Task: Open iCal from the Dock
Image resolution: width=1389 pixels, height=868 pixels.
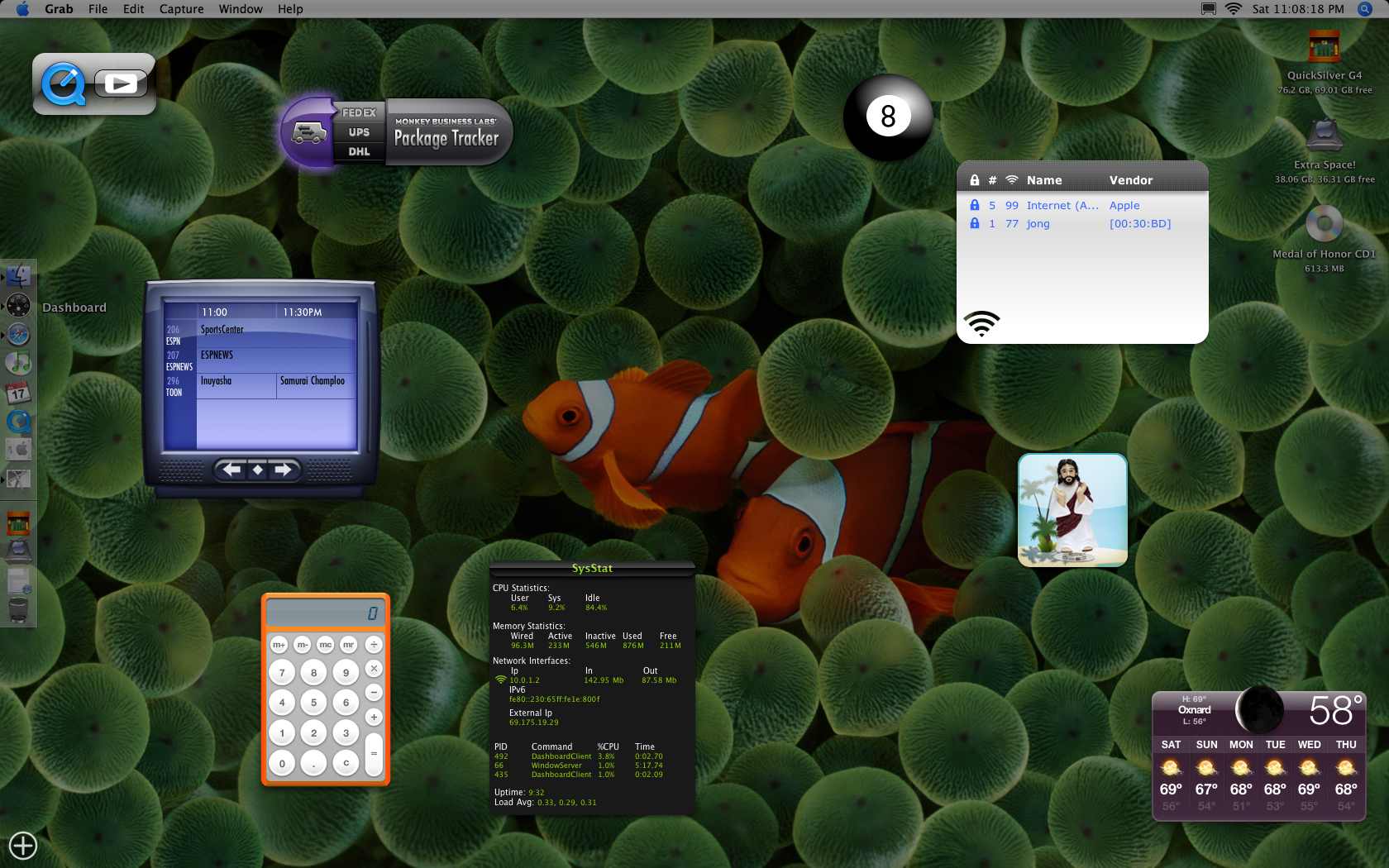Action: [x=18, y=392]
